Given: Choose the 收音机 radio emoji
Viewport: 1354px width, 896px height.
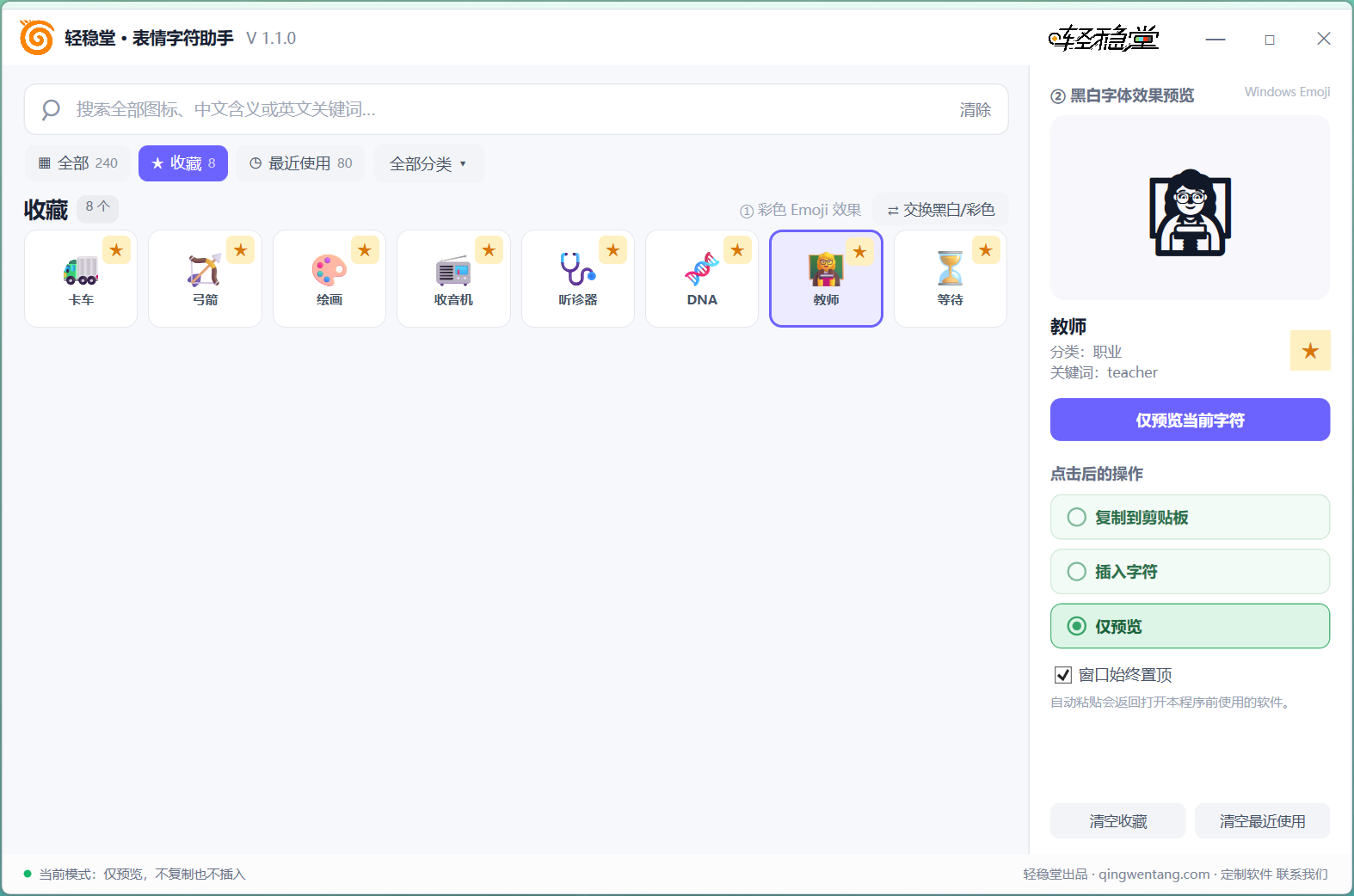Looking at the screenshot, I should point(453,279).
